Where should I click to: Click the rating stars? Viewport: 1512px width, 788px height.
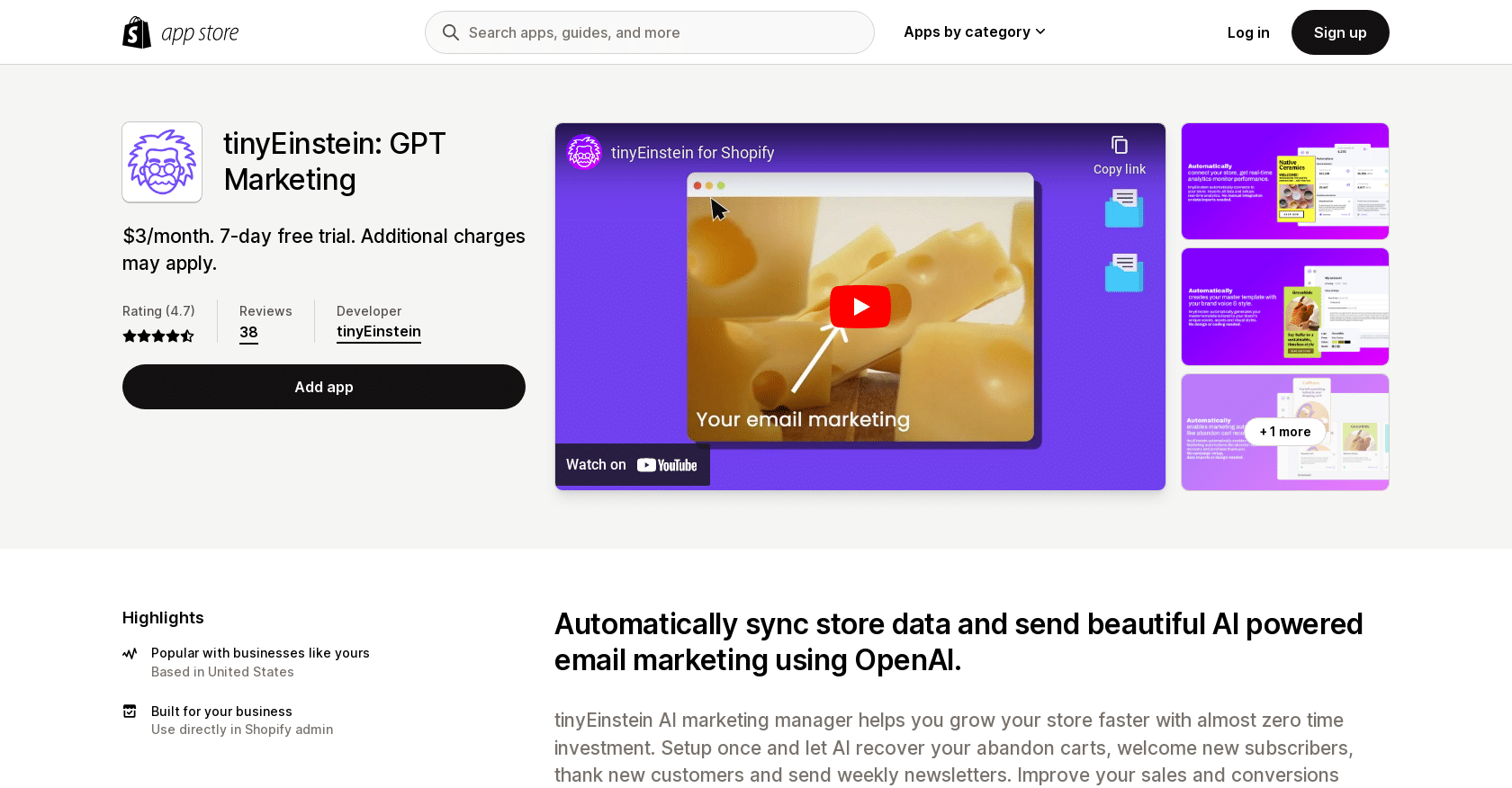pos(158,336)
